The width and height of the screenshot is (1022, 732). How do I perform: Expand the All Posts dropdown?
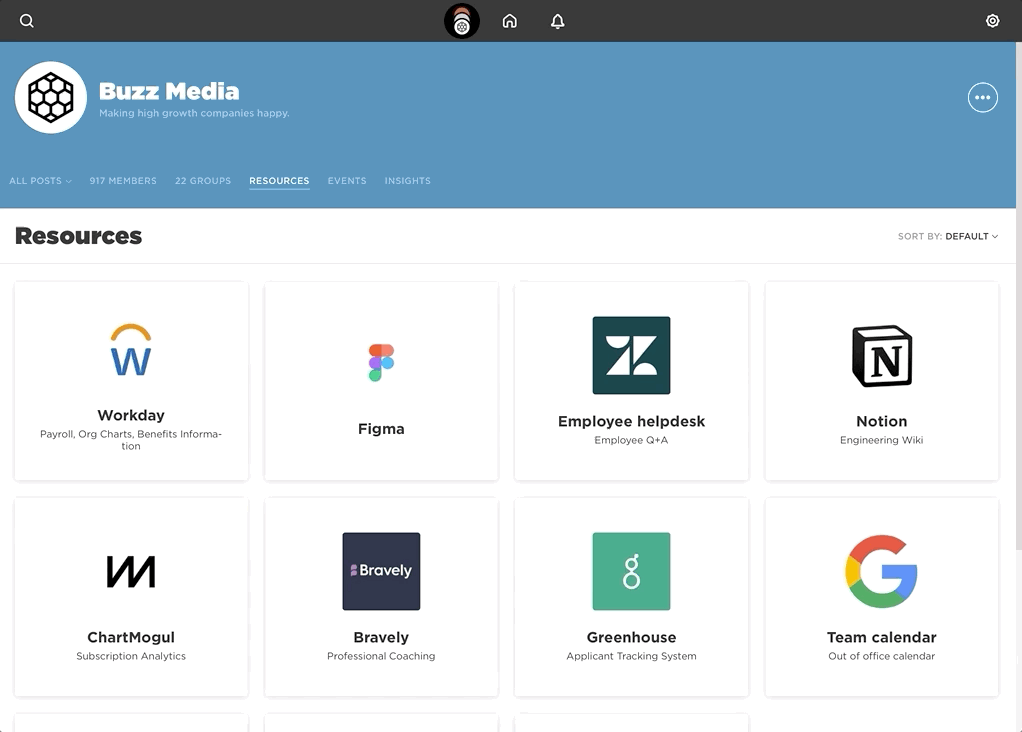pos(40,181)
